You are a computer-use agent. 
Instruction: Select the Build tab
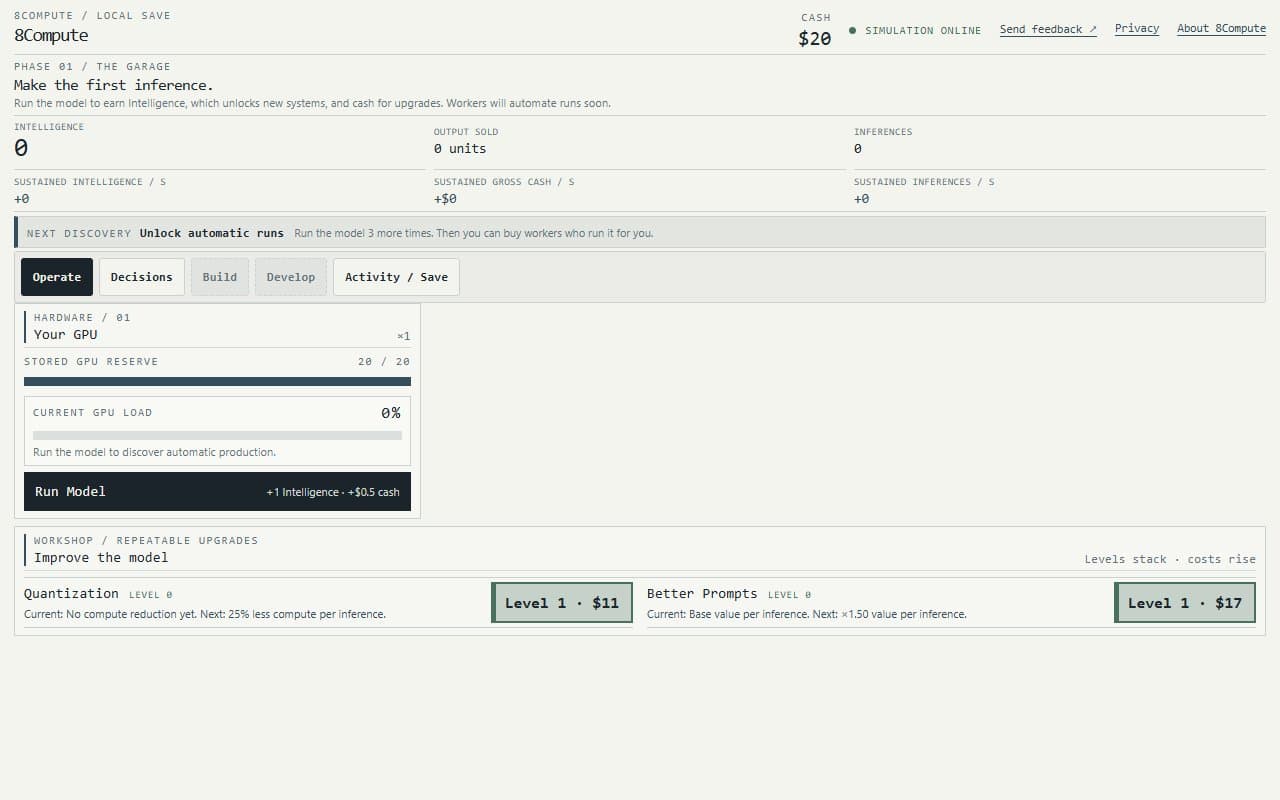pyautogui.click(x=220, y=277)
